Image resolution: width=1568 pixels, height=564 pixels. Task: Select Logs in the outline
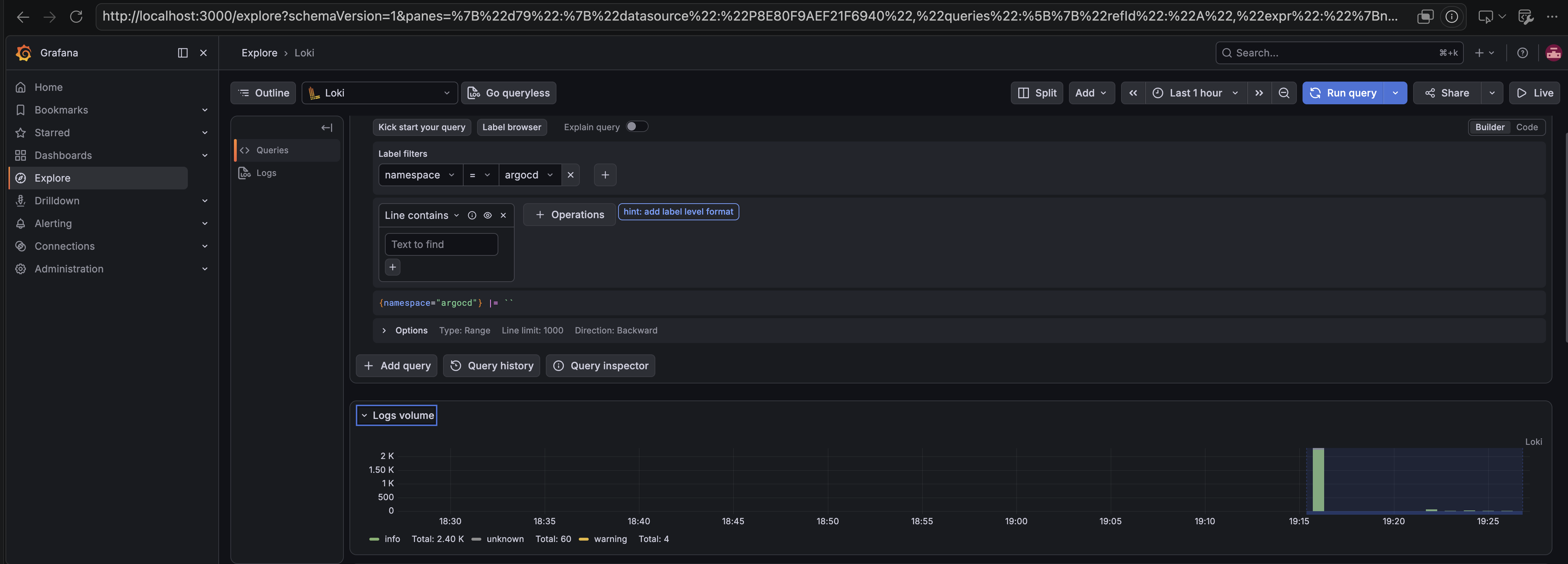coord(287,173)
